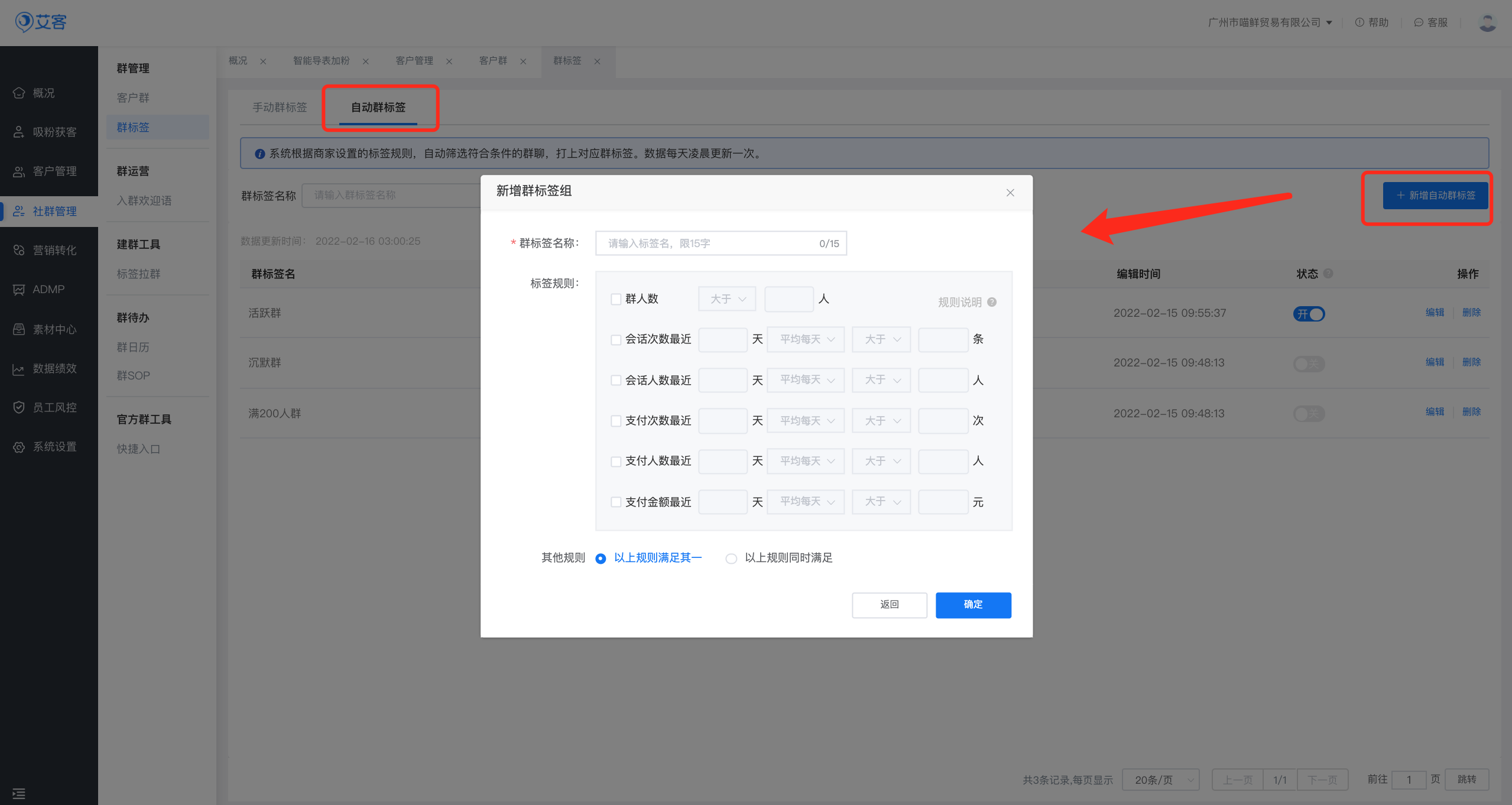The width and height of the screenshot is (1512, 805).
Task: Open 素材中心 from the sidebar
Action: click(54, 329)
